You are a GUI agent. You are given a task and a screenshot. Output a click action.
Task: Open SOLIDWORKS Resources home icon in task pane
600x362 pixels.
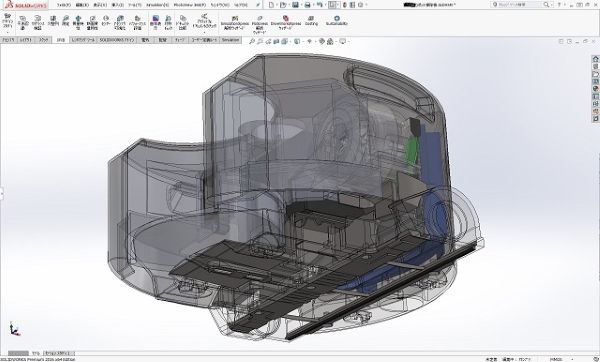tap(595, 59)
